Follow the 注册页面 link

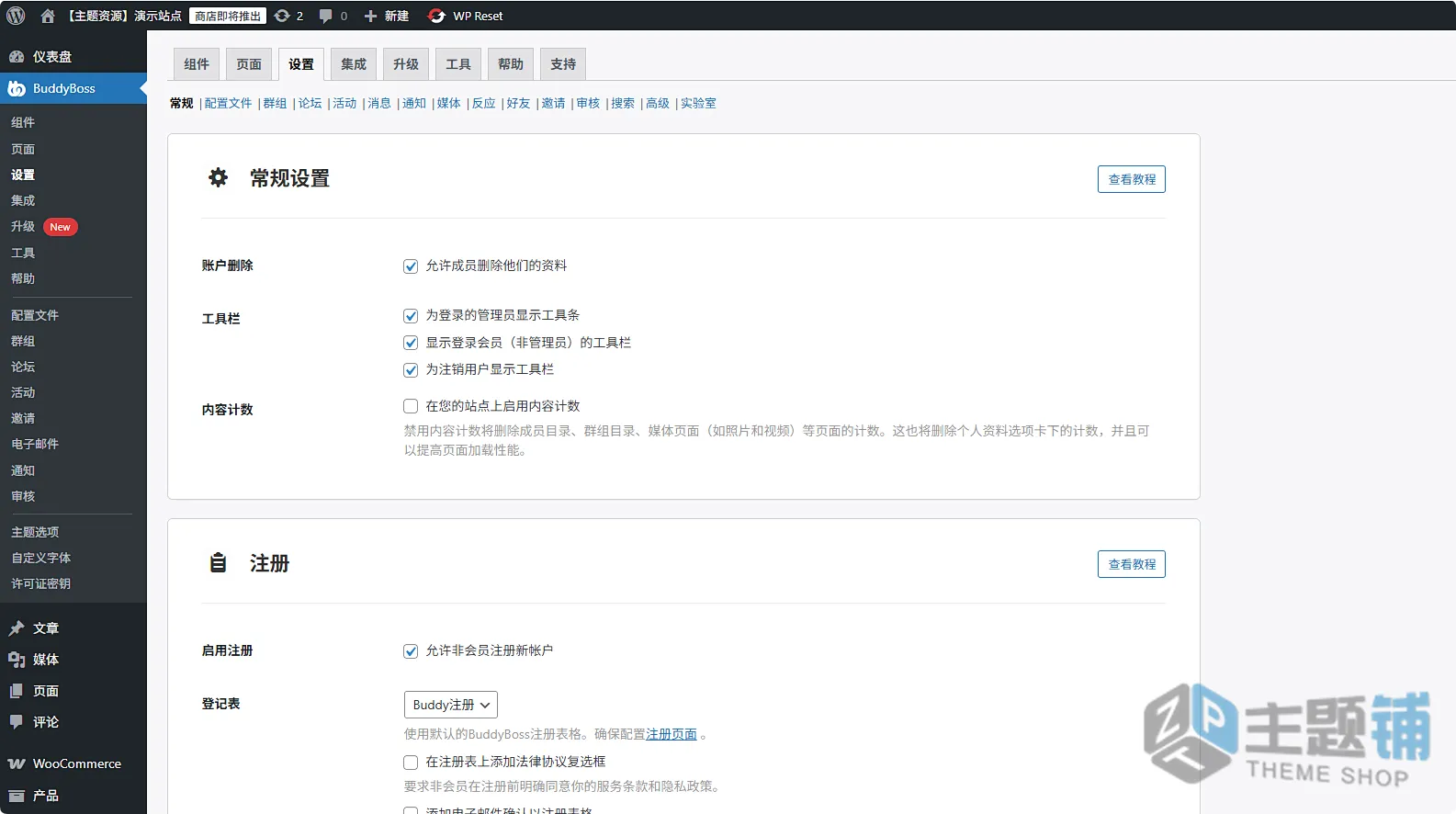[672, 734]
